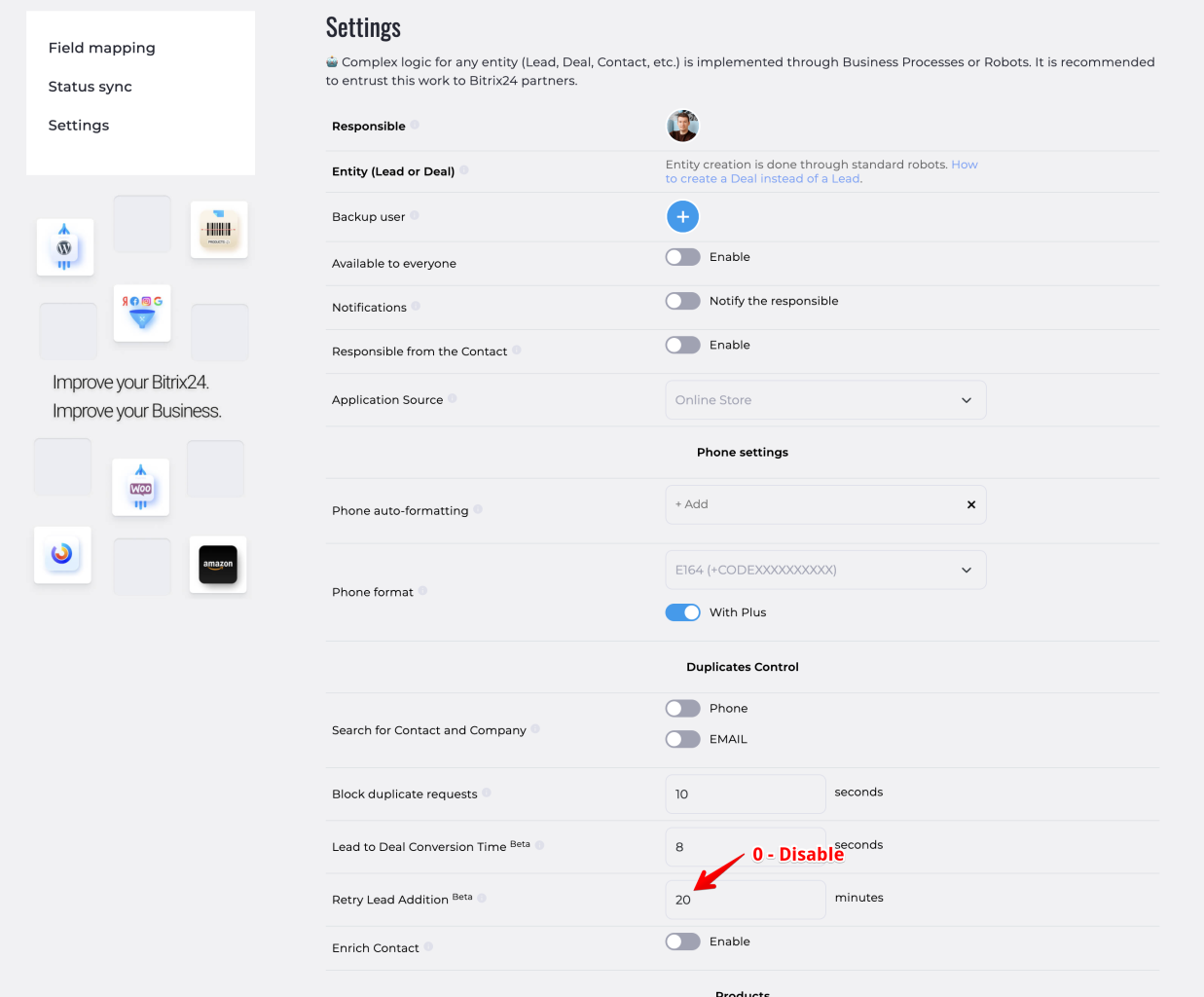Enable the Available to everyone toggle
1204x997 pixels.
(x=682, y=257)
